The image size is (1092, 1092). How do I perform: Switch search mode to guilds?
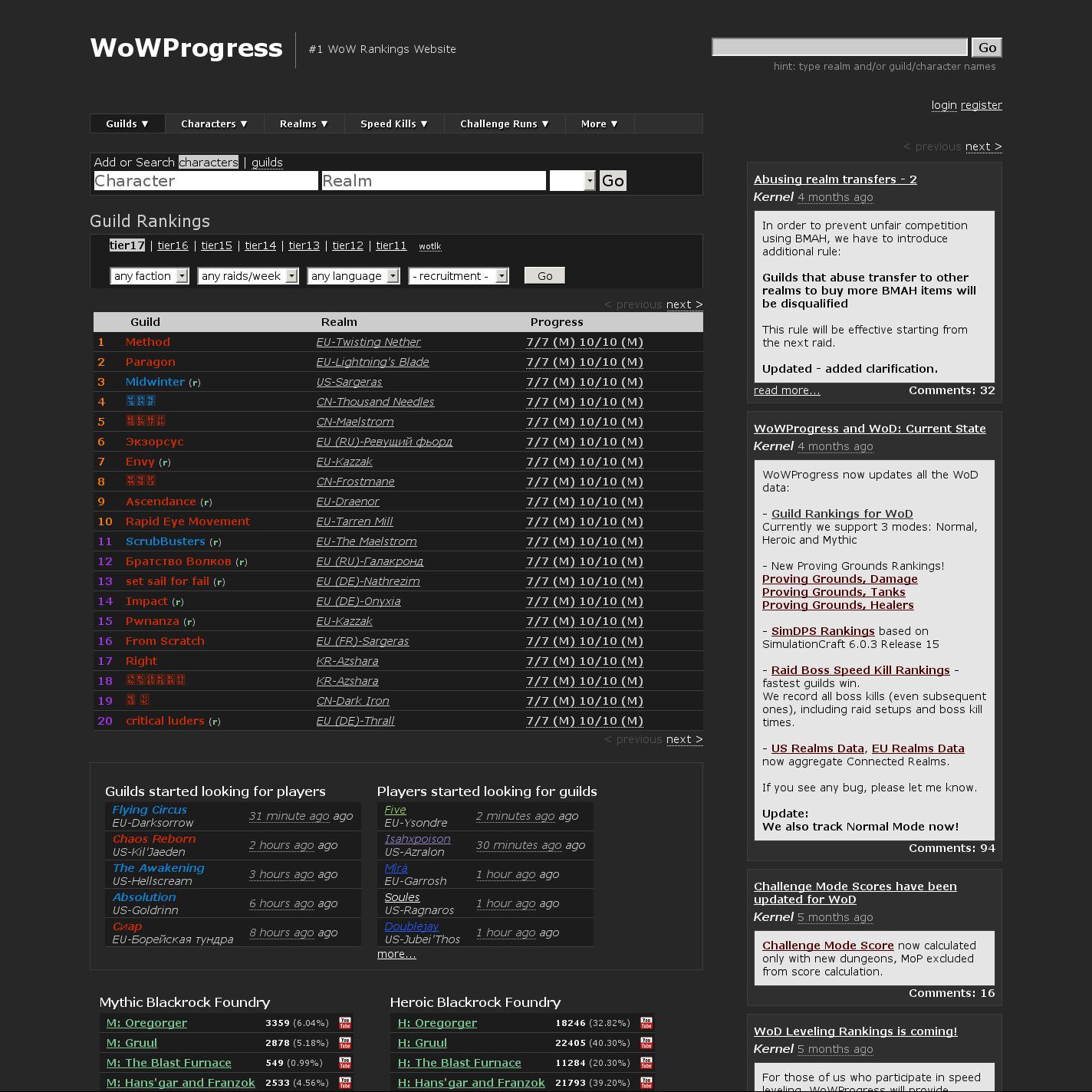click(x=267, y=163)
